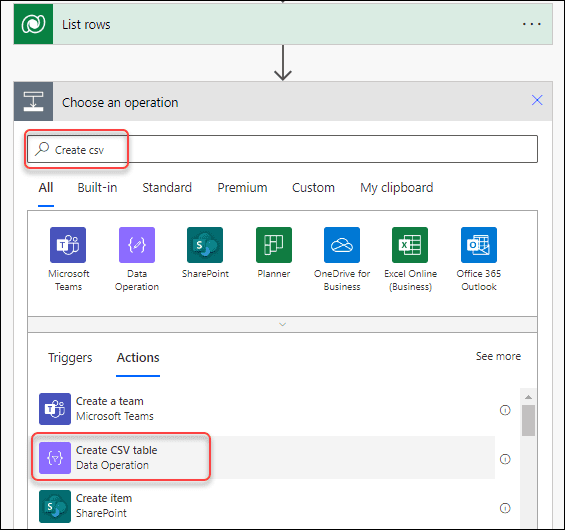Select the Office 365 Outlook connector icon
The image size is (565, 530).
tap(479, 245)
